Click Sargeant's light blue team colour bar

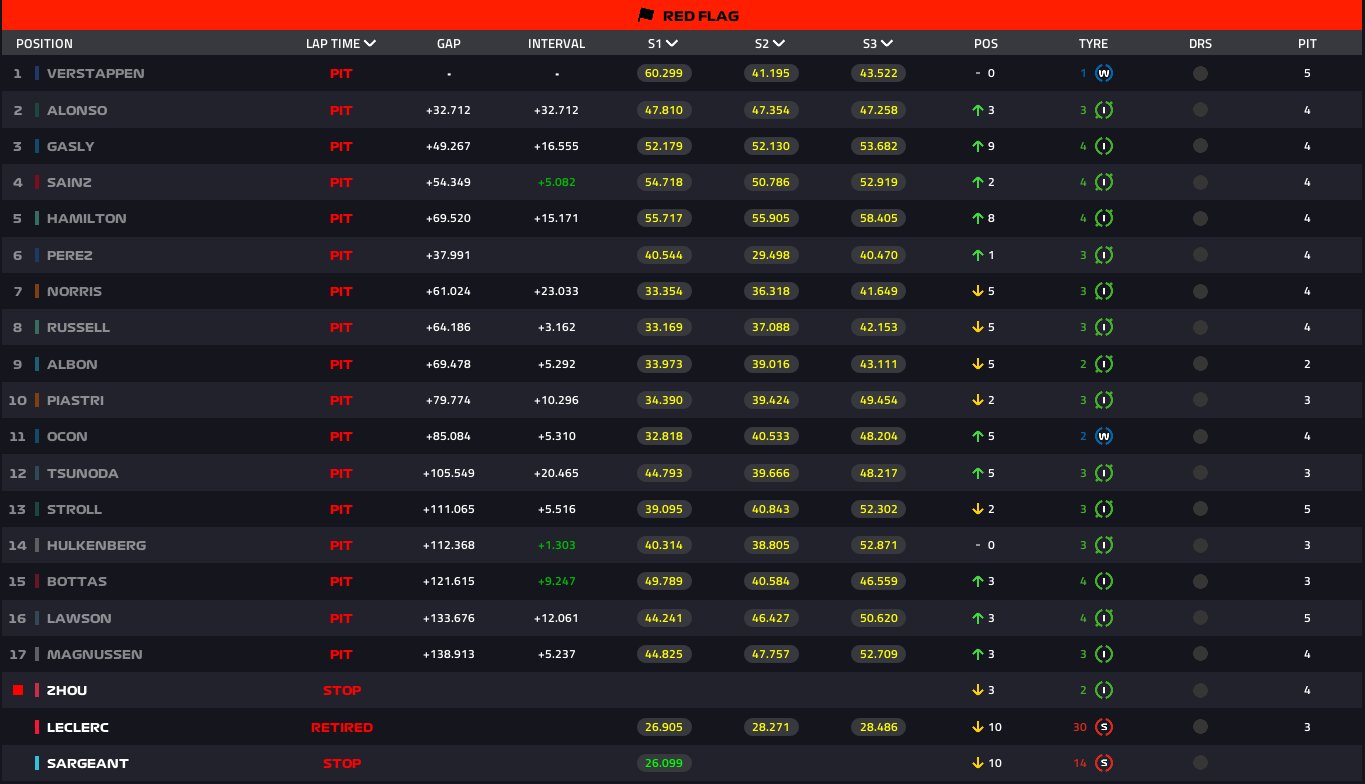pos(37,763)
